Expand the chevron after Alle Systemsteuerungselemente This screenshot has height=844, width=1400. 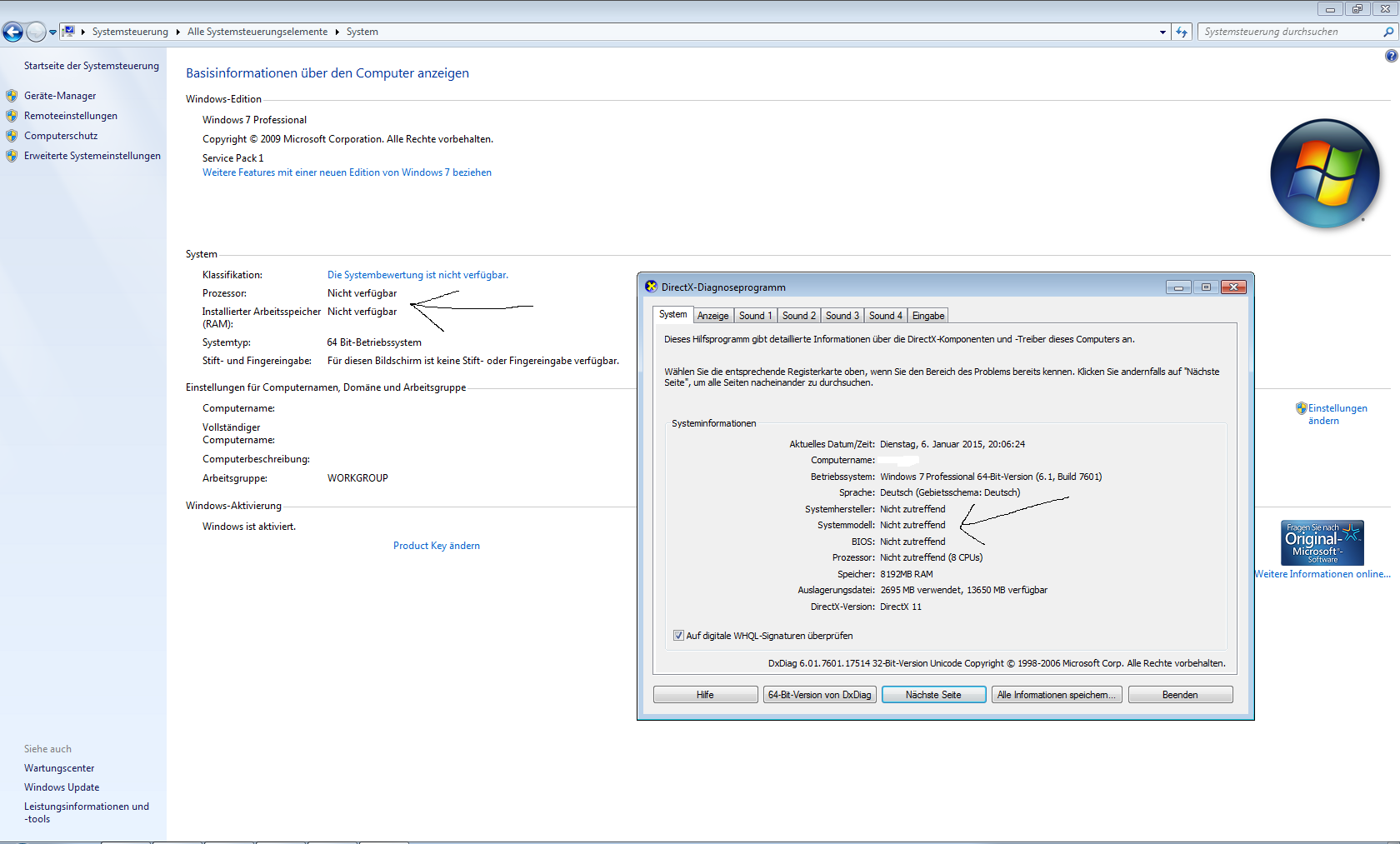click(x=337, y=32)
